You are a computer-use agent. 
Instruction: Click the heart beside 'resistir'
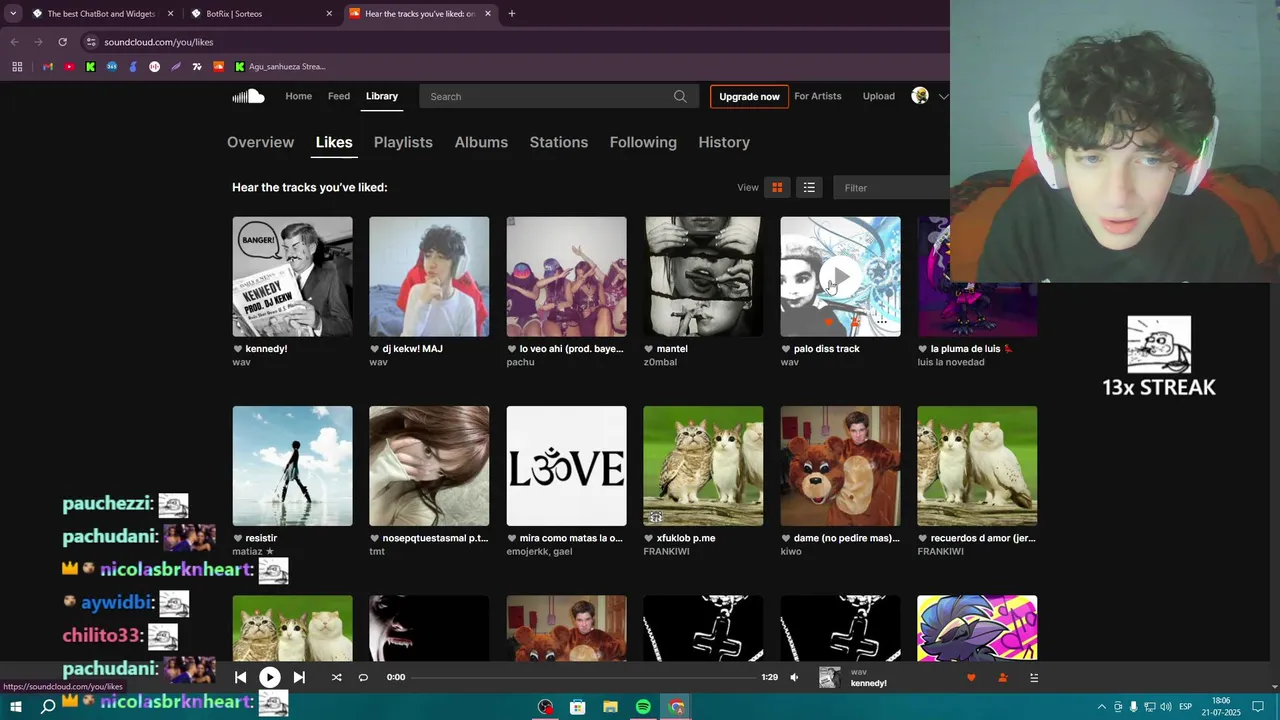point(238,538)
